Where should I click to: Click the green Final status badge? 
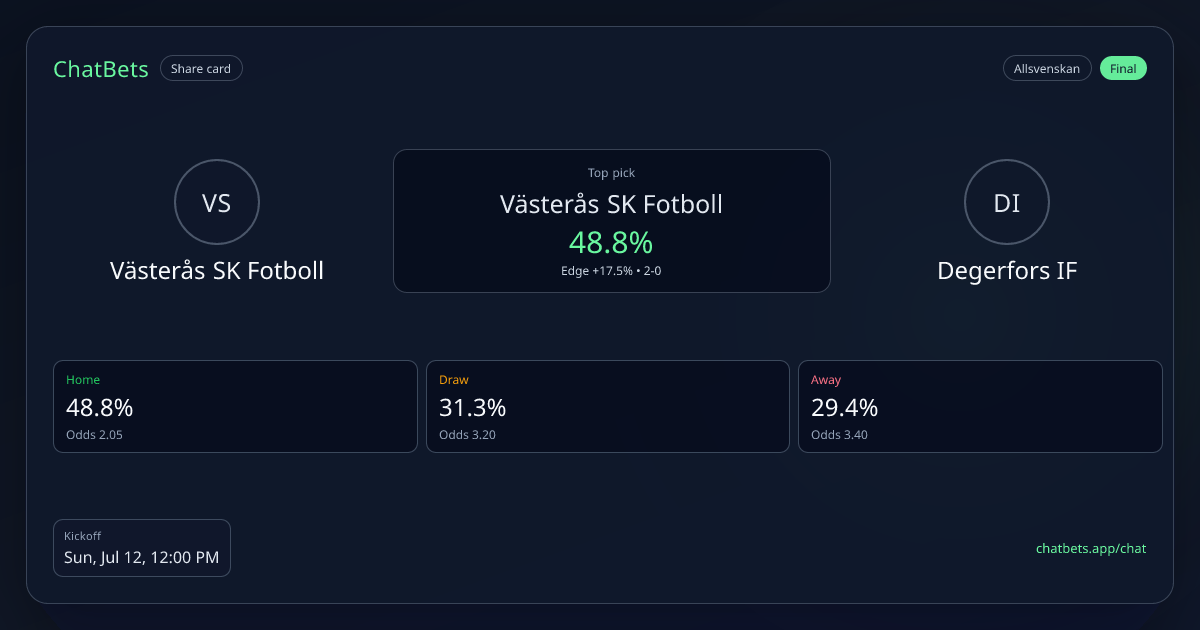(x=1123, y=69)
